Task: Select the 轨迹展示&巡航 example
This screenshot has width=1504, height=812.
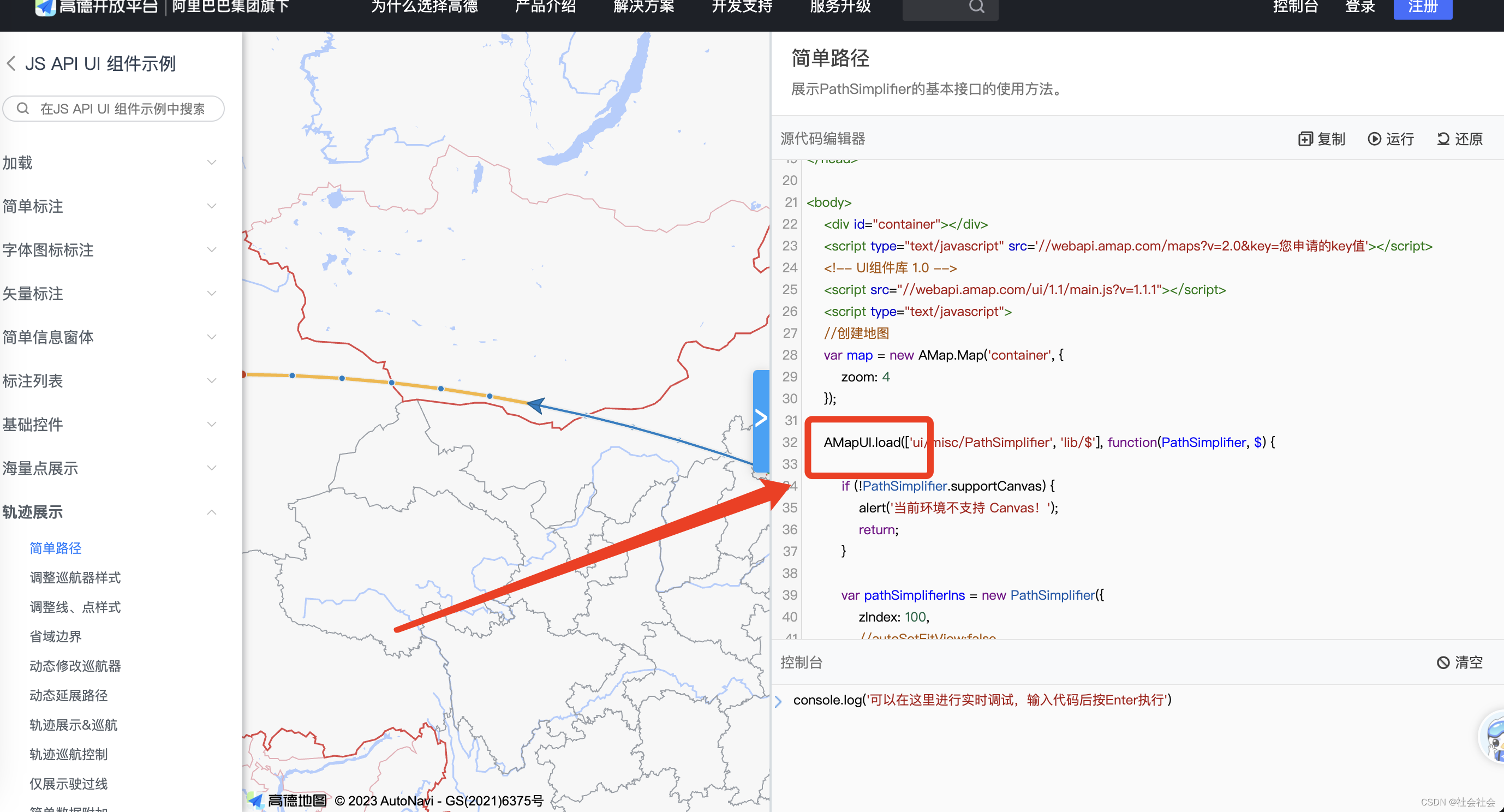Action: 73,725
